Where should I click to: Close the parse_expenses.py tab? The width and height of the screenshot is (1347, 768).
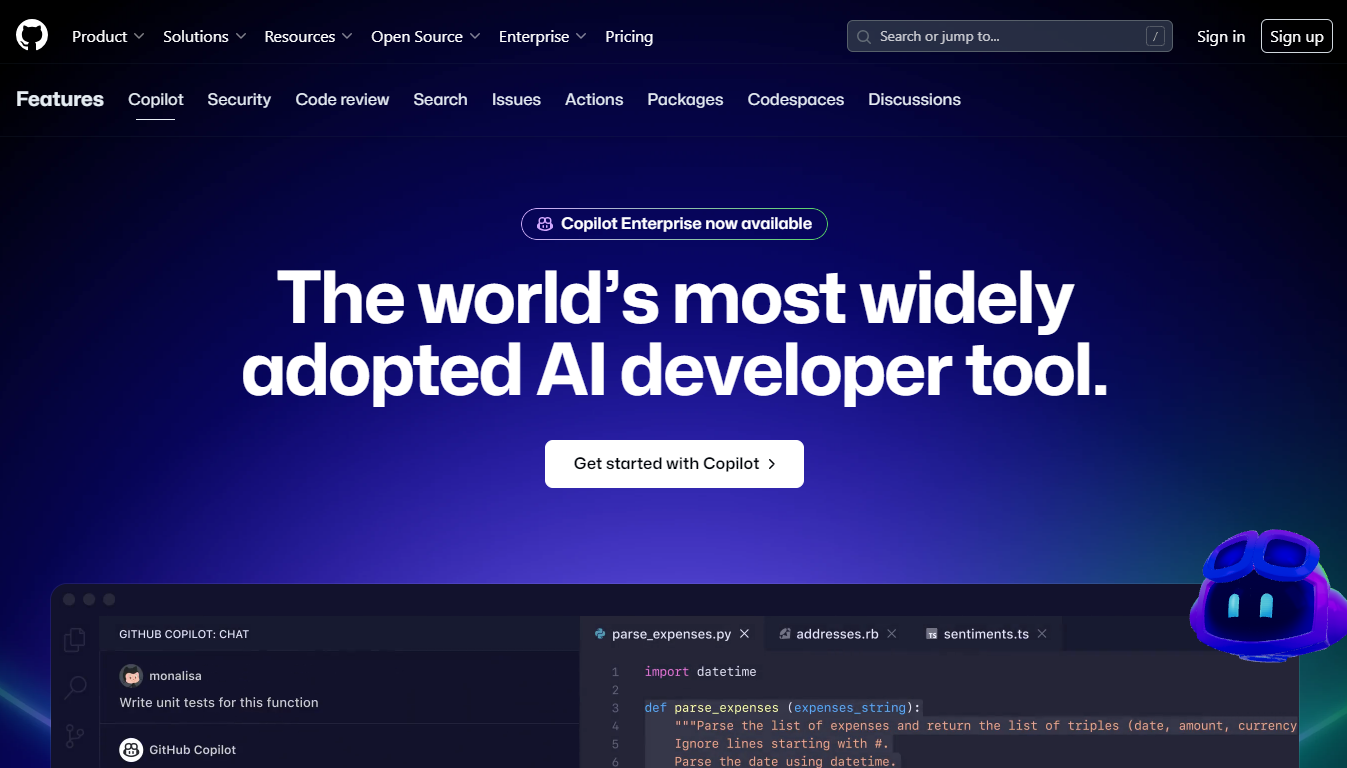tap(744, 634)
